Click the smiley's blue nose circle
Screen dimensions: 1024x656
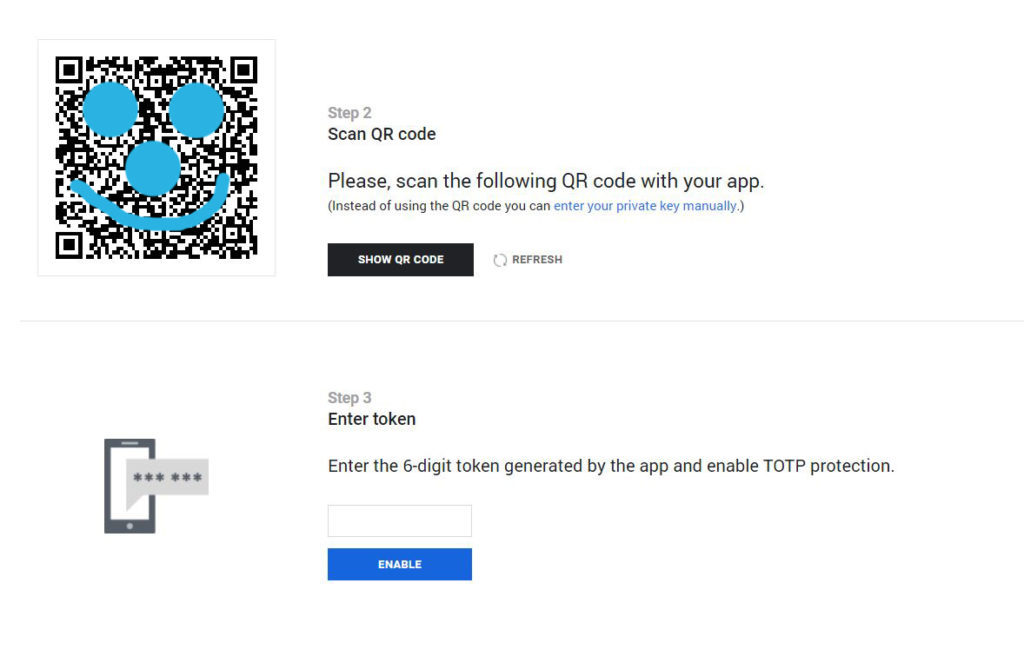[x=153, y=167]
